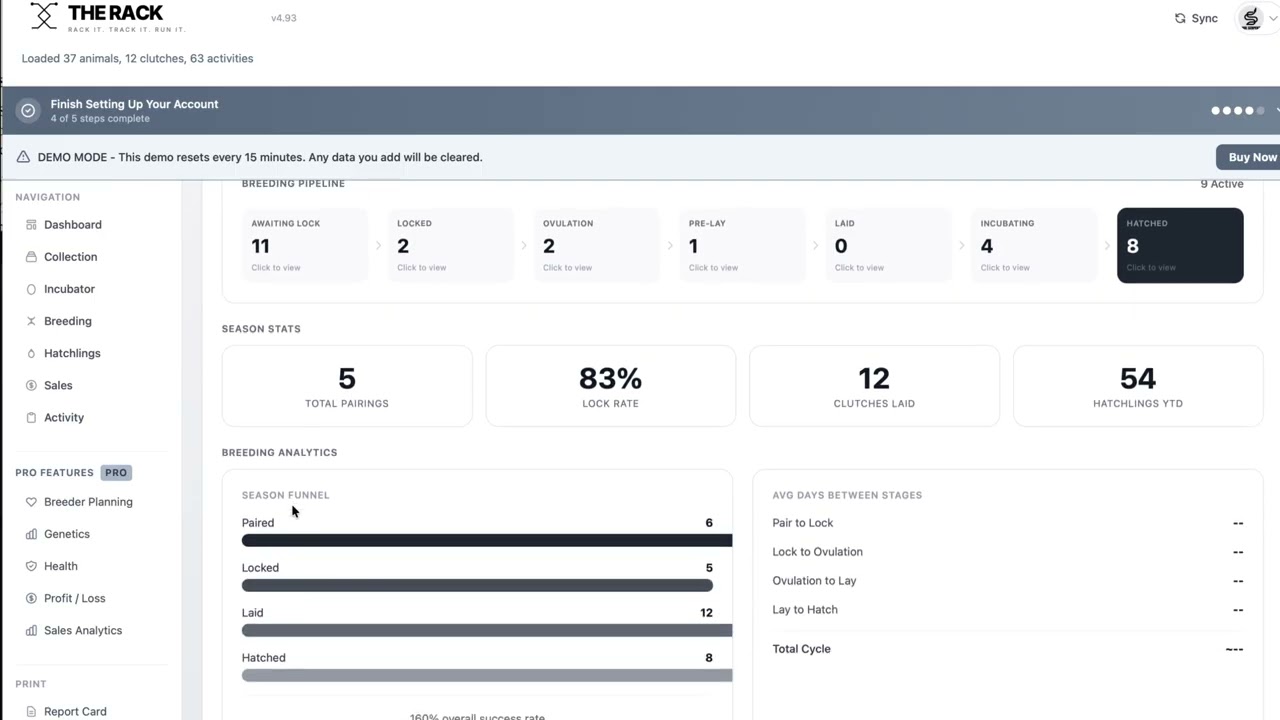Click the '9 Active' text
The width and height of the screenshot is (1280, 720).
pyautogui.click(x=1222, y=184)
